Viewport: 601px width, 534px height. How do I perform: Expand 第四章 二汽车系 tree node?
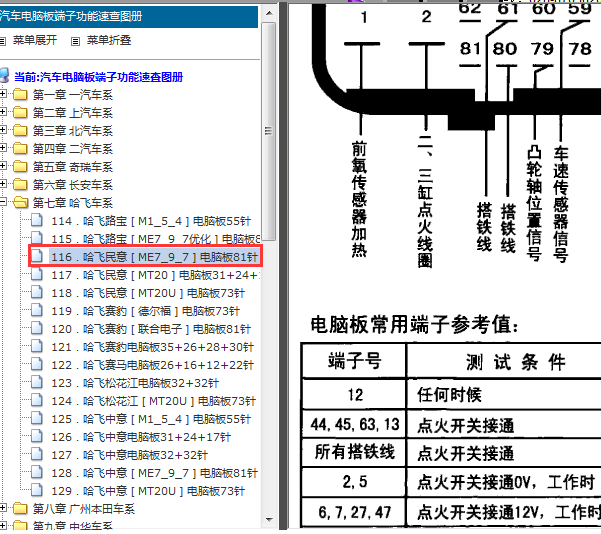(3, 148)
